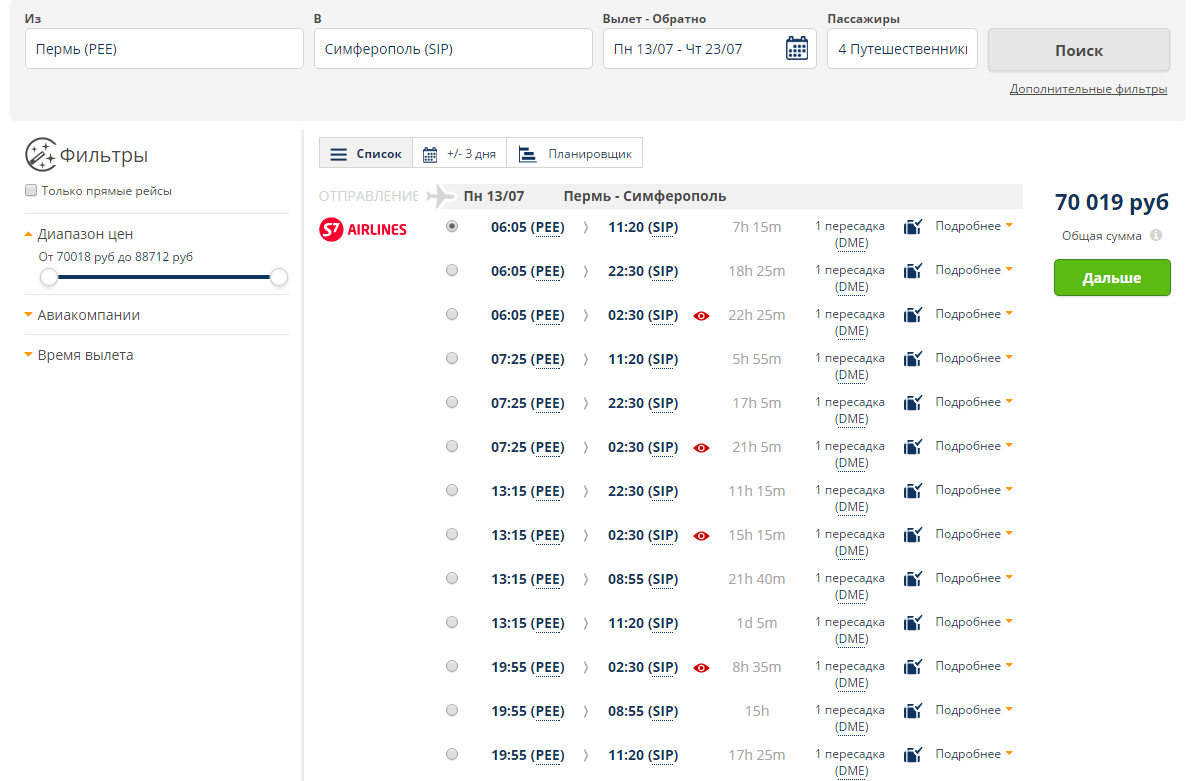Expand Подробнее for 13:15–11:20 flight
1201x781 pixels.
(x=974, y=622)
